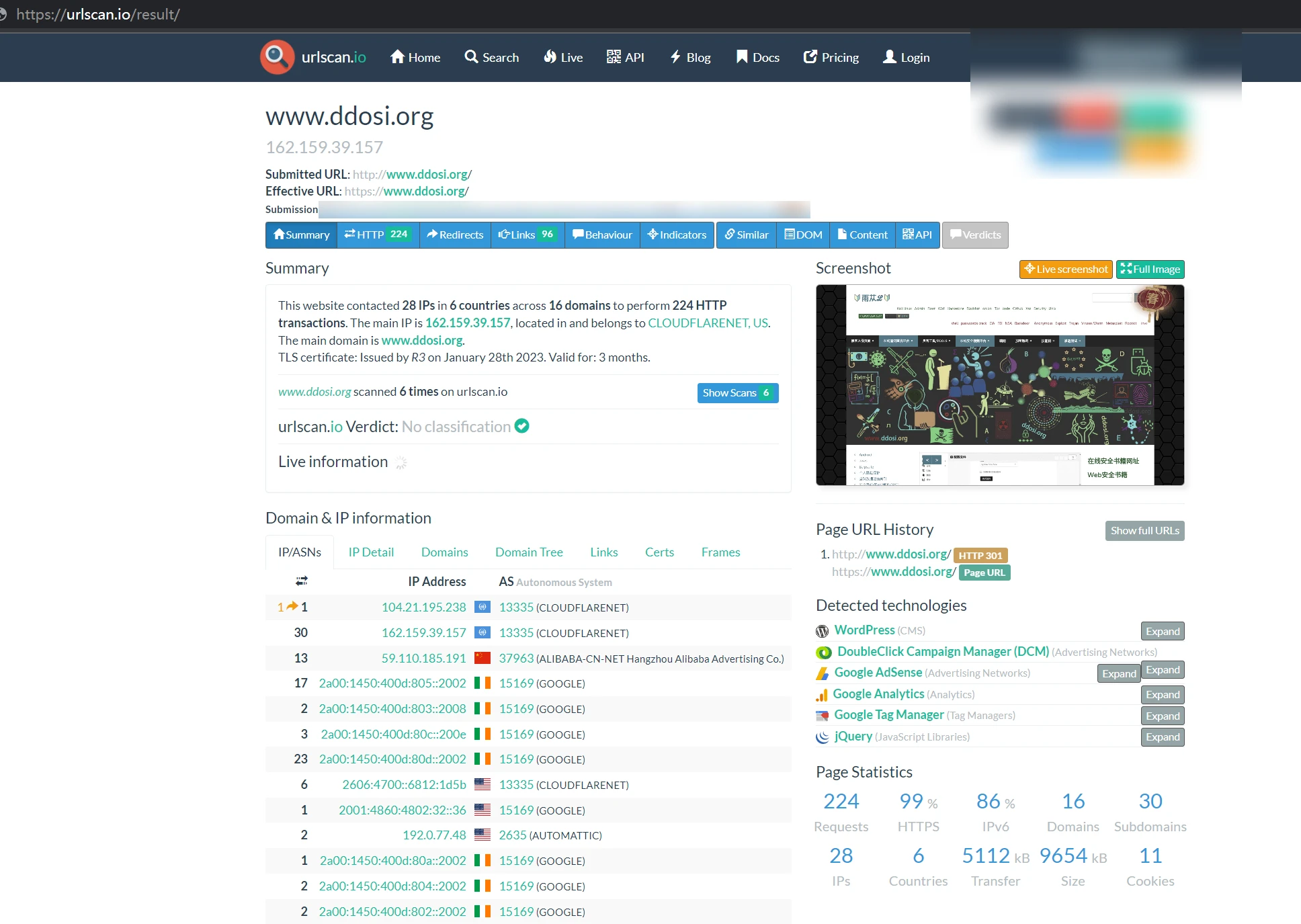Click the urlscan.io magnifier logo
The height and width of the screenshot is (924, 1301).
click(277, 57)
